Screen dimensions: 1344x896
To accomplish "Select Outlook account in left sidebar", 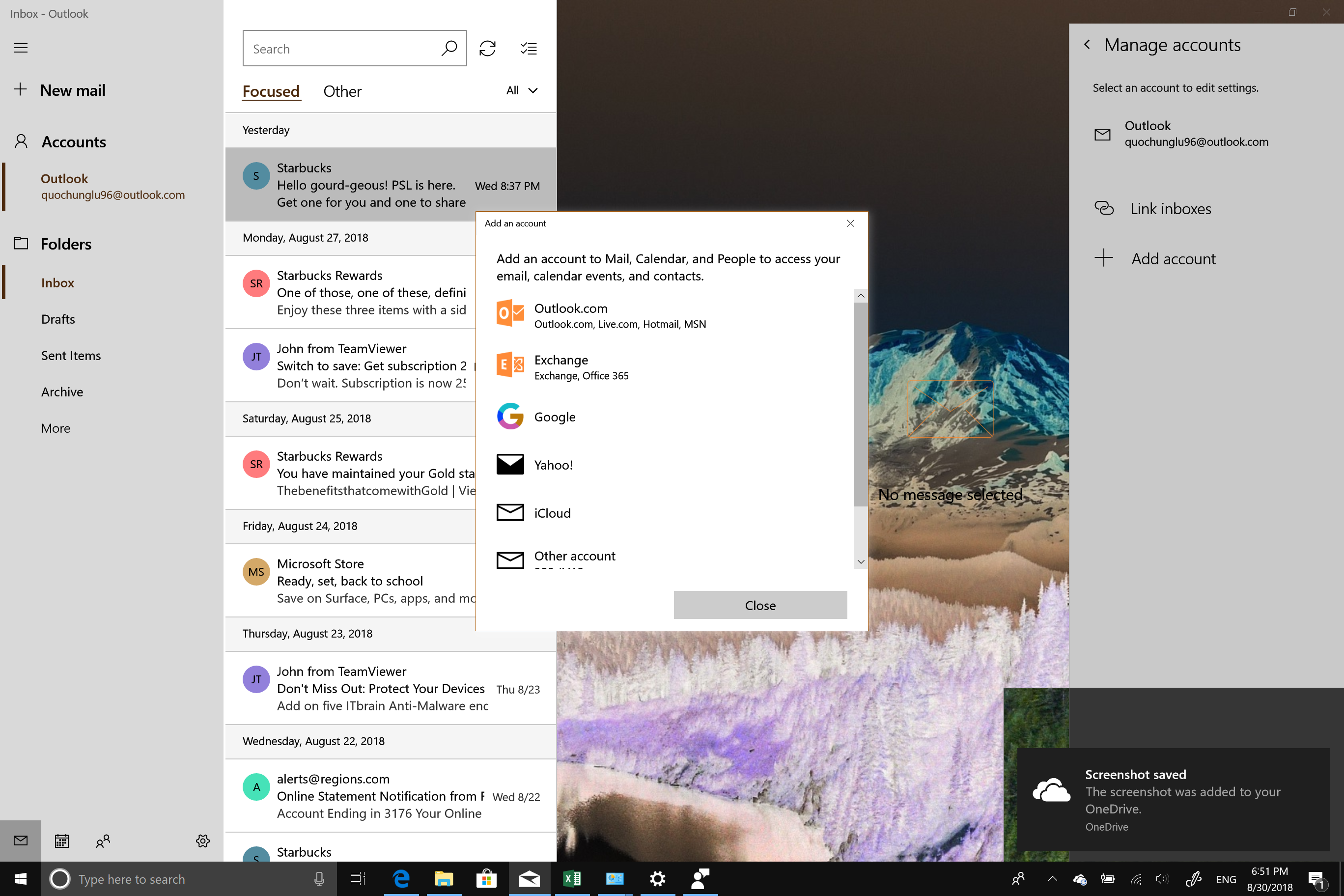I will pos(112,187).
